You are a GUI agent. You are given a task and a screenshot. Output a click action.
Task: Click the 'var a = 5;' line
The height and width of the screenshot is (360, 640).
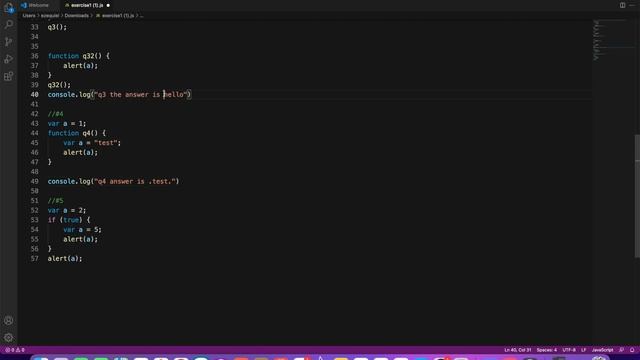tap(82, 230)
